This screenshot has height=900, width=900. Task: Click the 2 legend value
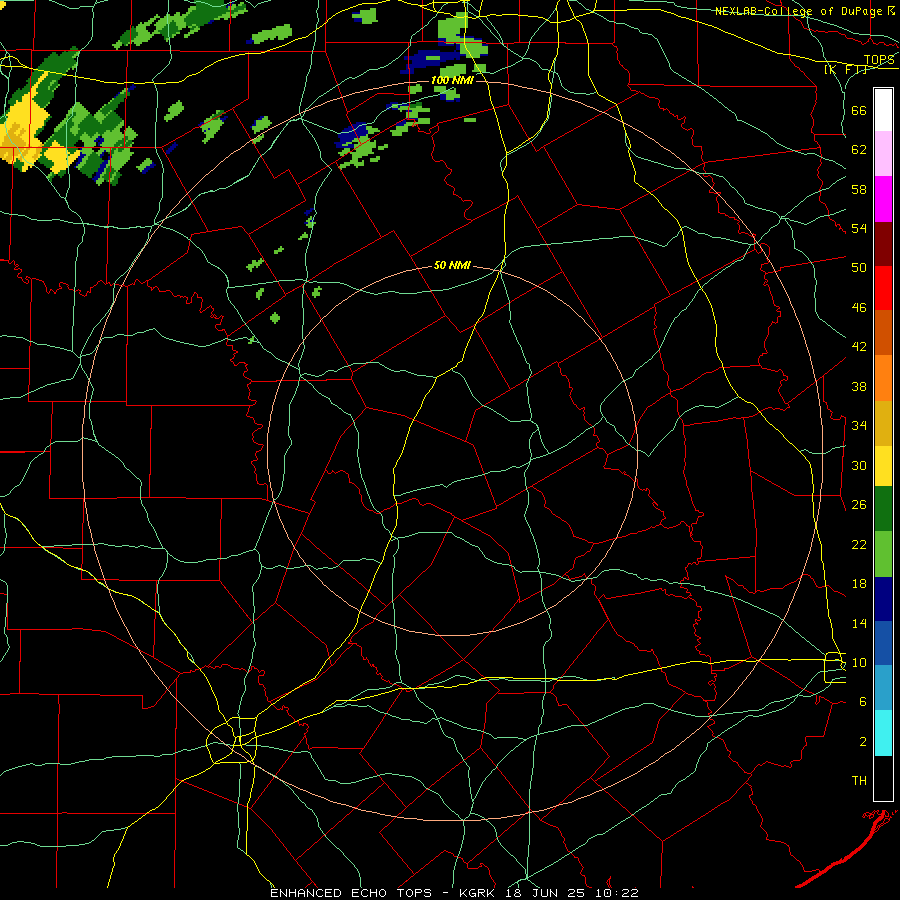(x=863, y=742)
